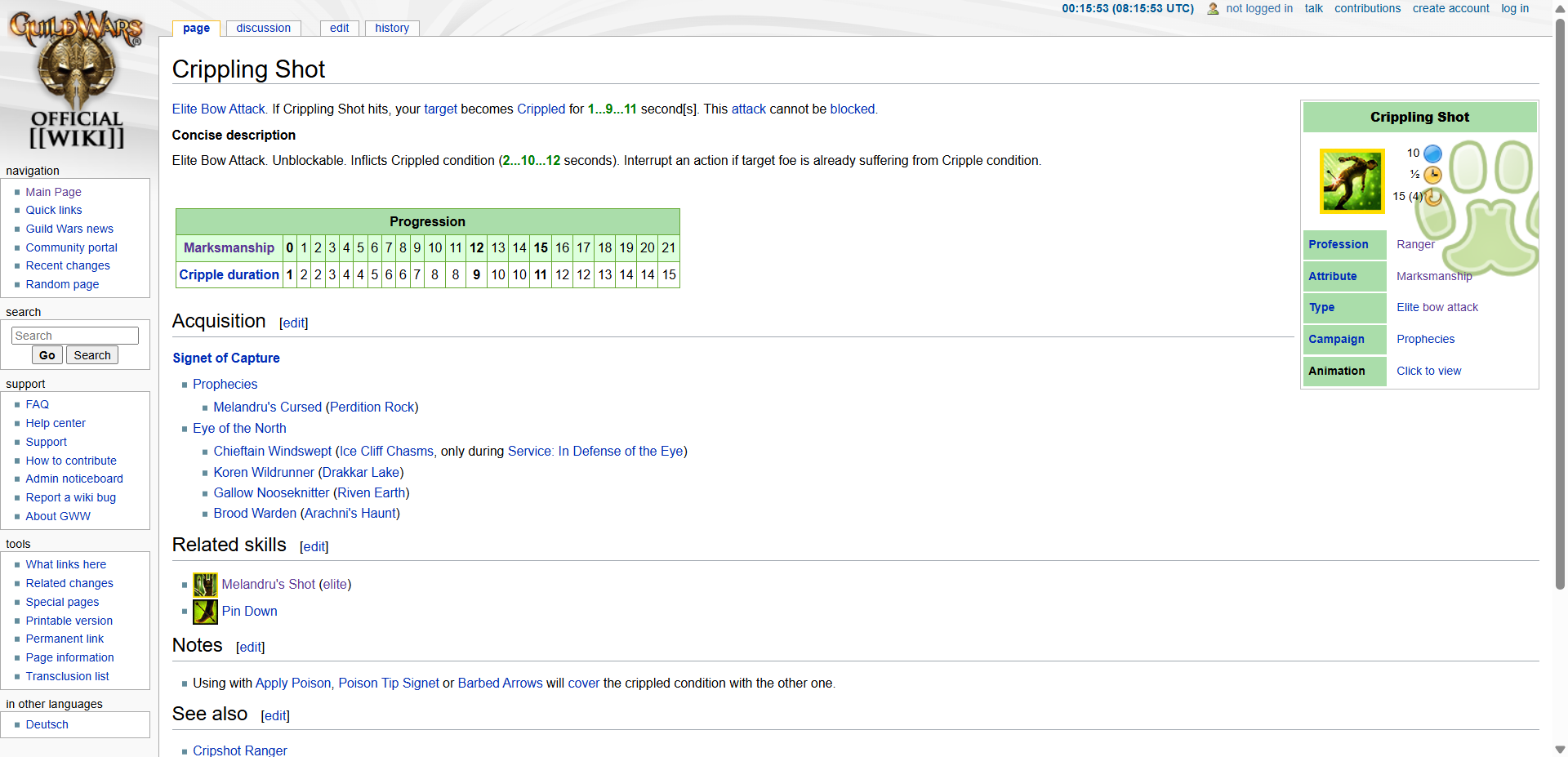
Task: Open the Crippling Shot skill icon image
Action: click(x=1352, y=180)
